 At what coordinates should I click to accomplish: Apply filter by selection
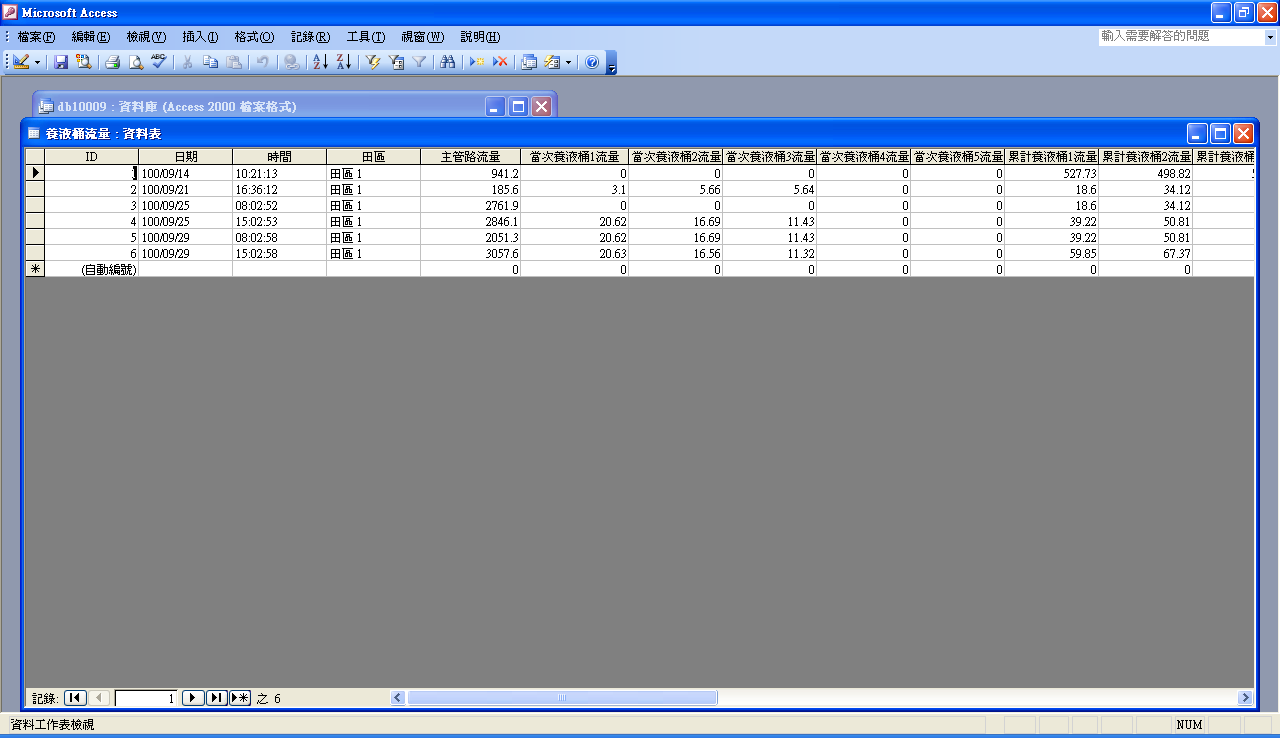pos(373,62)
